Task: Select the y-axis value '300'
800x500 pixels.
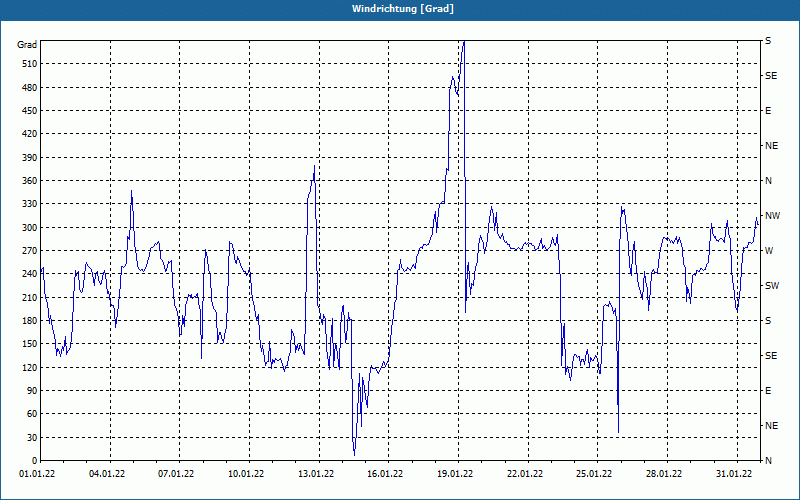Action: [30, 228]
